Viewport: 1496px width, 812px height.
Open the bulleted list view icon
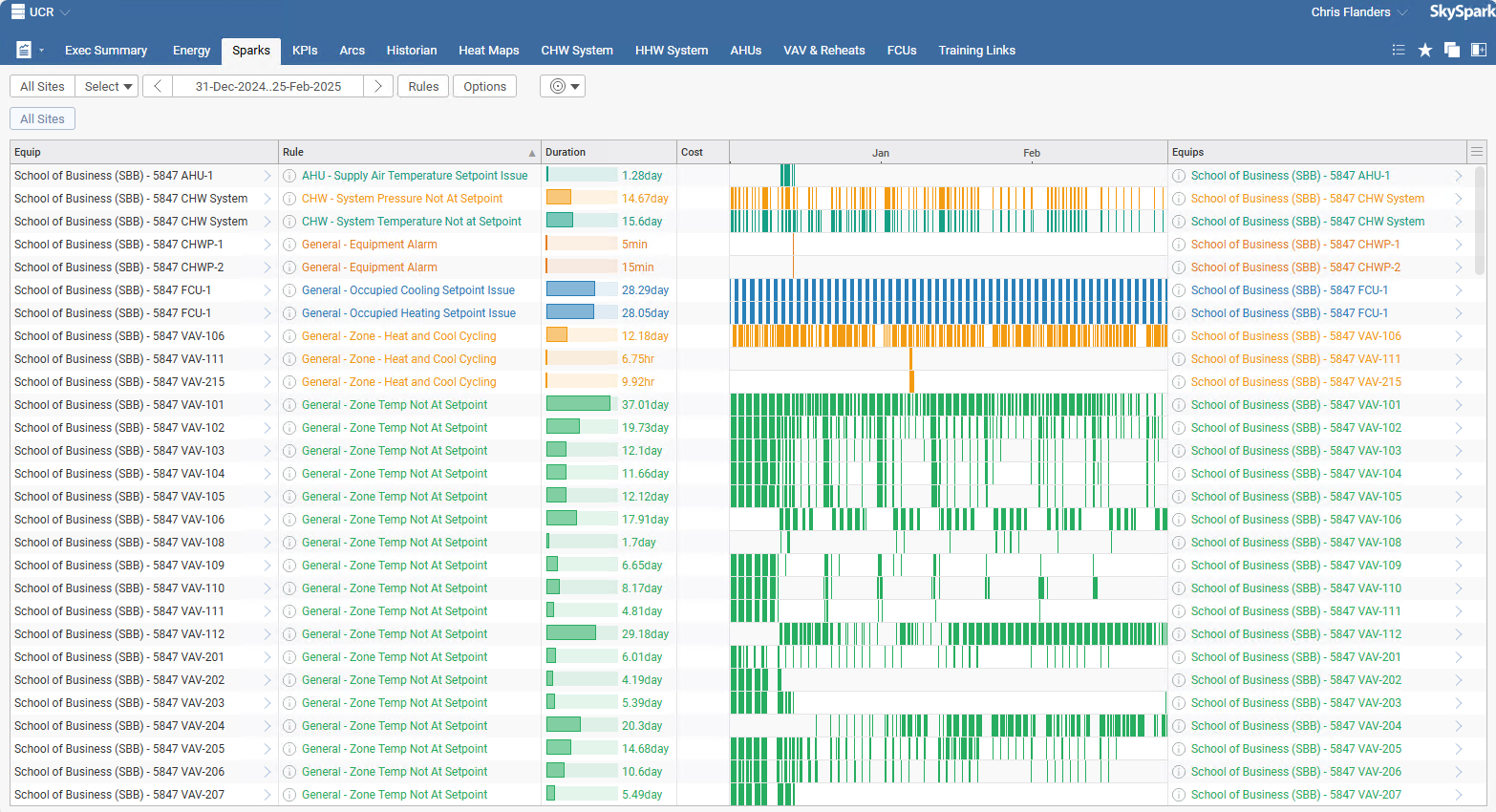tap(1399, 50)
